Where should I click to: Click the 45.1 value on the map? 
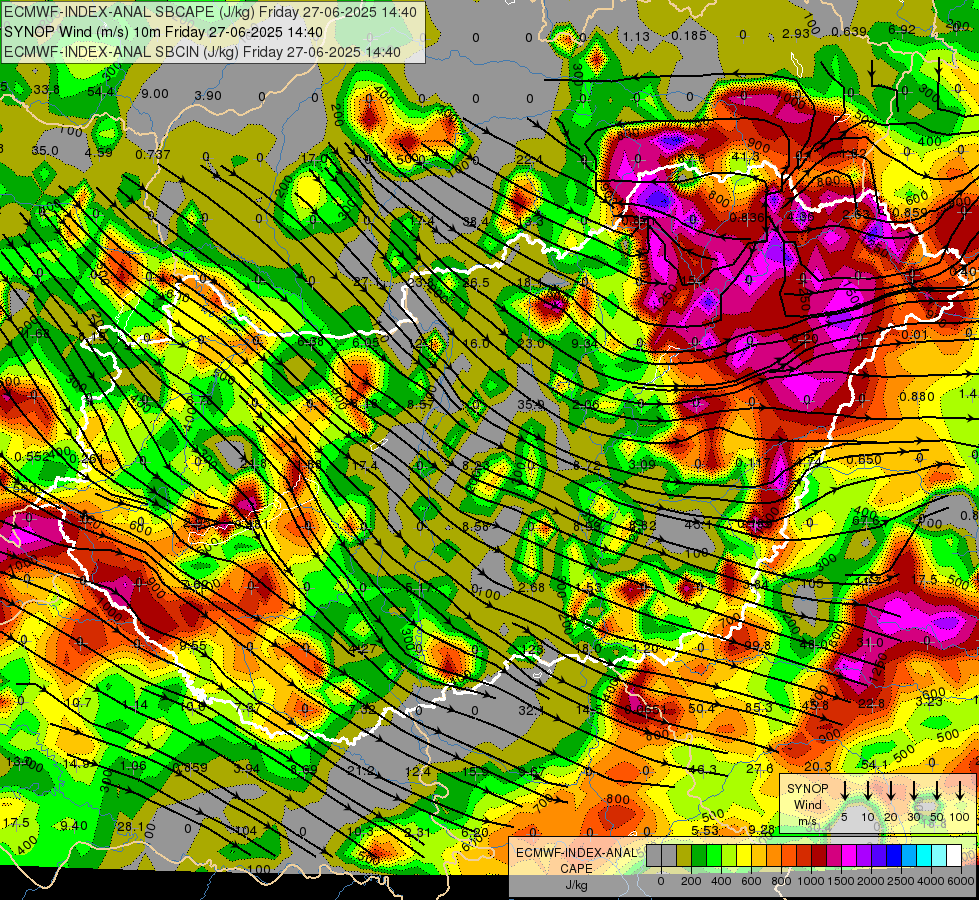coord(698,525)
